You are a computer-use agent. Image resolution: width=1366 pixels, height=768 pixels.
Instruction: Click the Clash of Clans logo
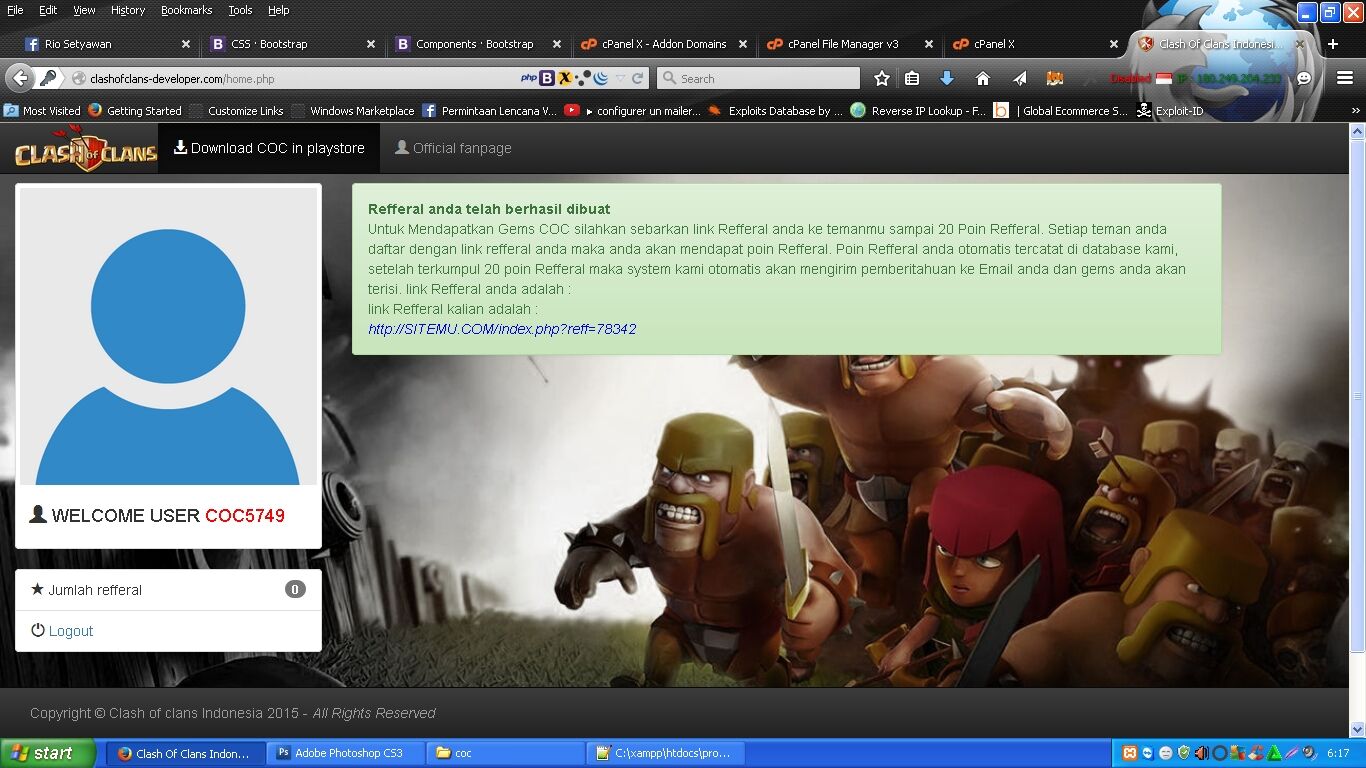[x=86, y=150]
